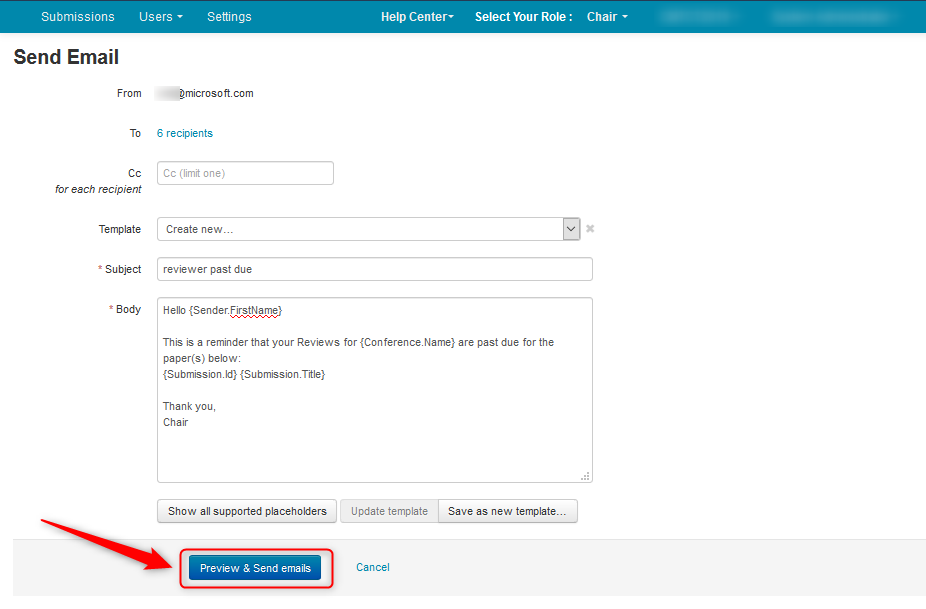The height and width of the screenshot is (609, 926).
Task: Open Settings from the top navigation
Action: pyautogui.click(x=229, y=17)
